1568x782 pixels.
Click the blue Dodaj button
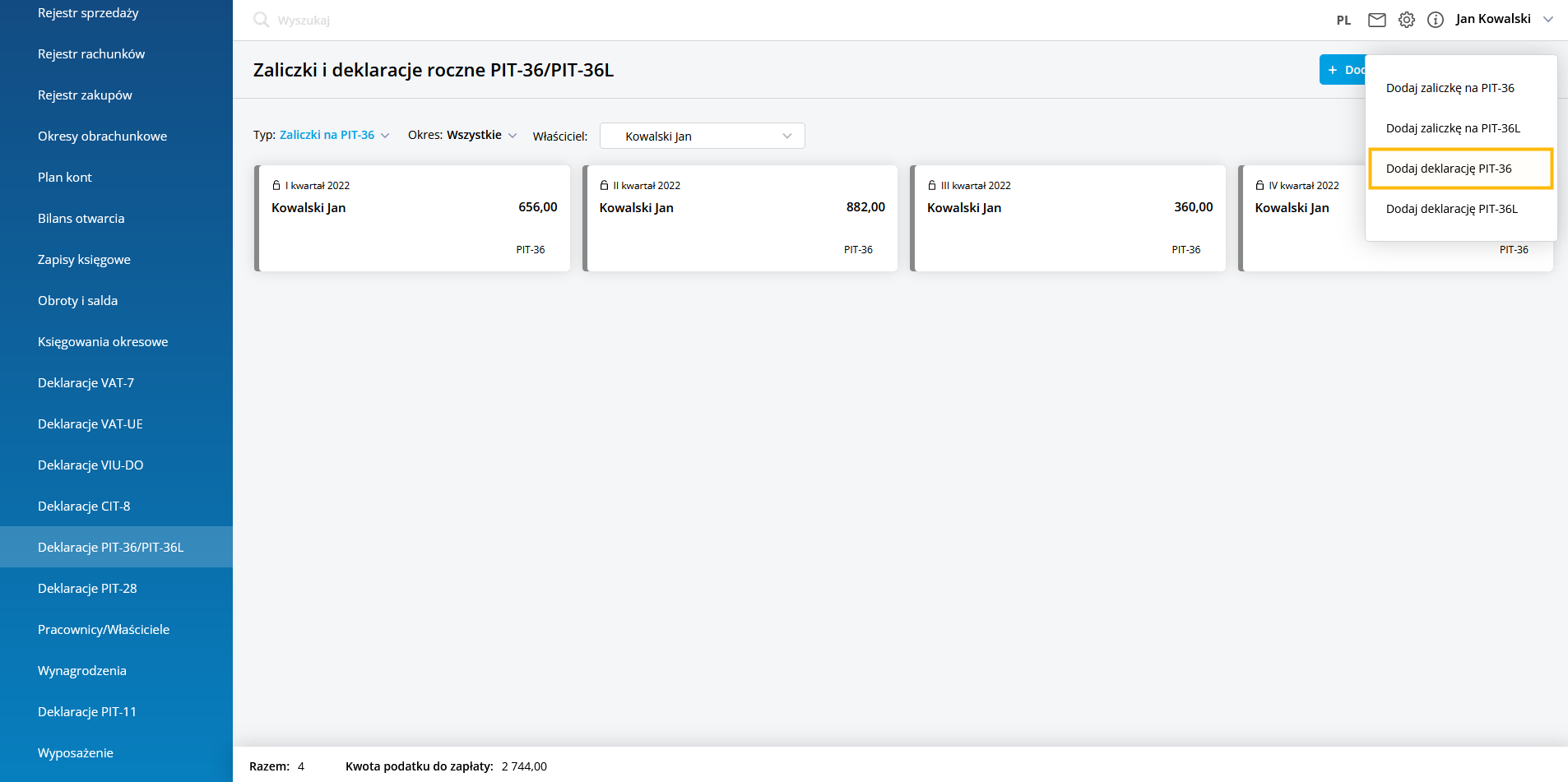[1343, 70]
